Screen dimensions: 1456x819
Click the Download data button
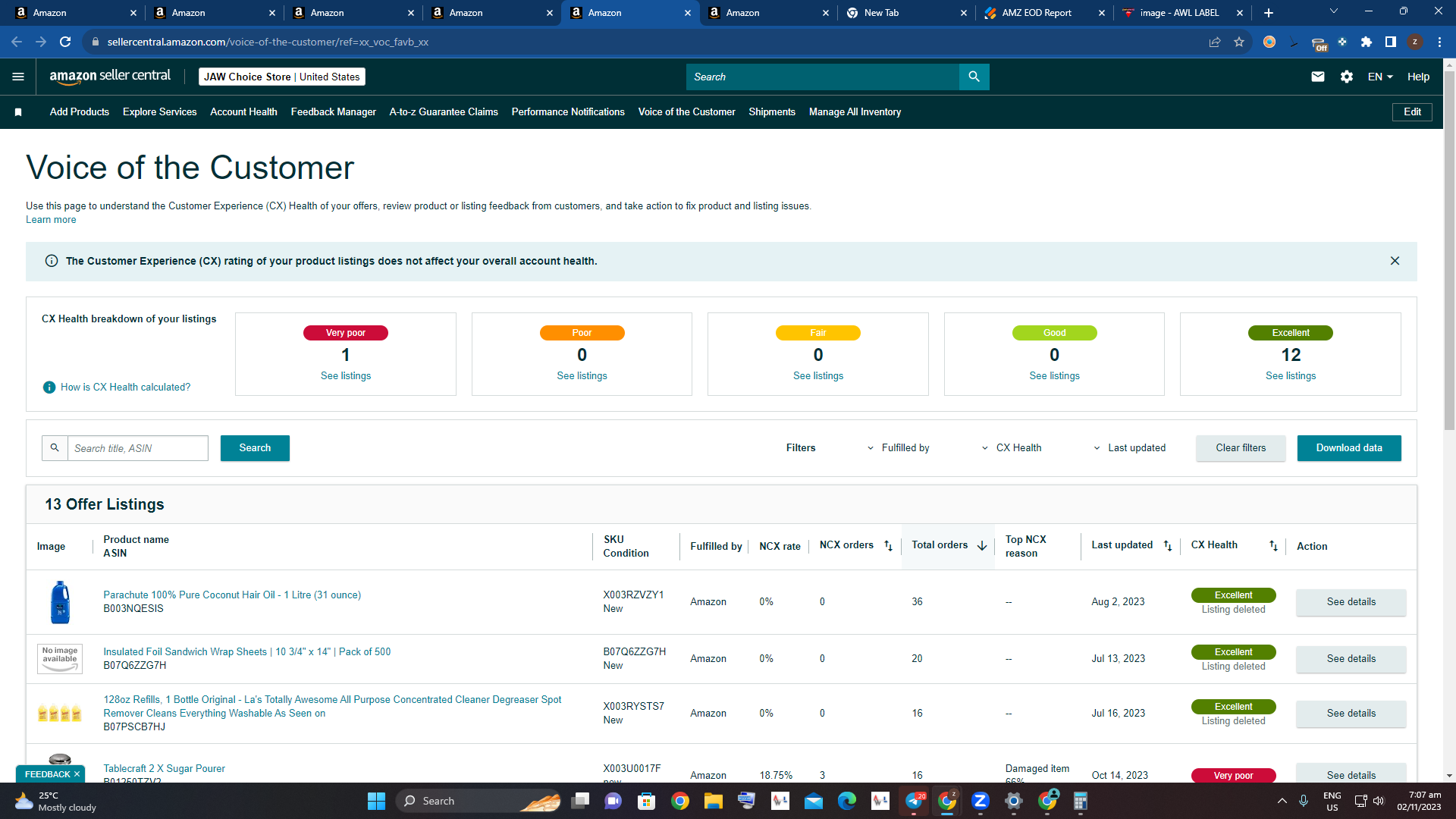1349,448
